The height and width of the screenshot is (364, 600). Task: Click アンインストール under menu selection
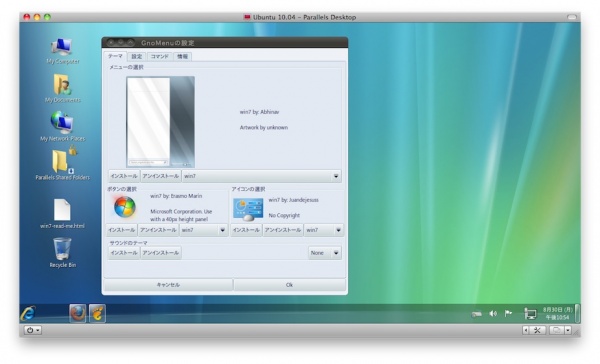click(x=161, y=176)
